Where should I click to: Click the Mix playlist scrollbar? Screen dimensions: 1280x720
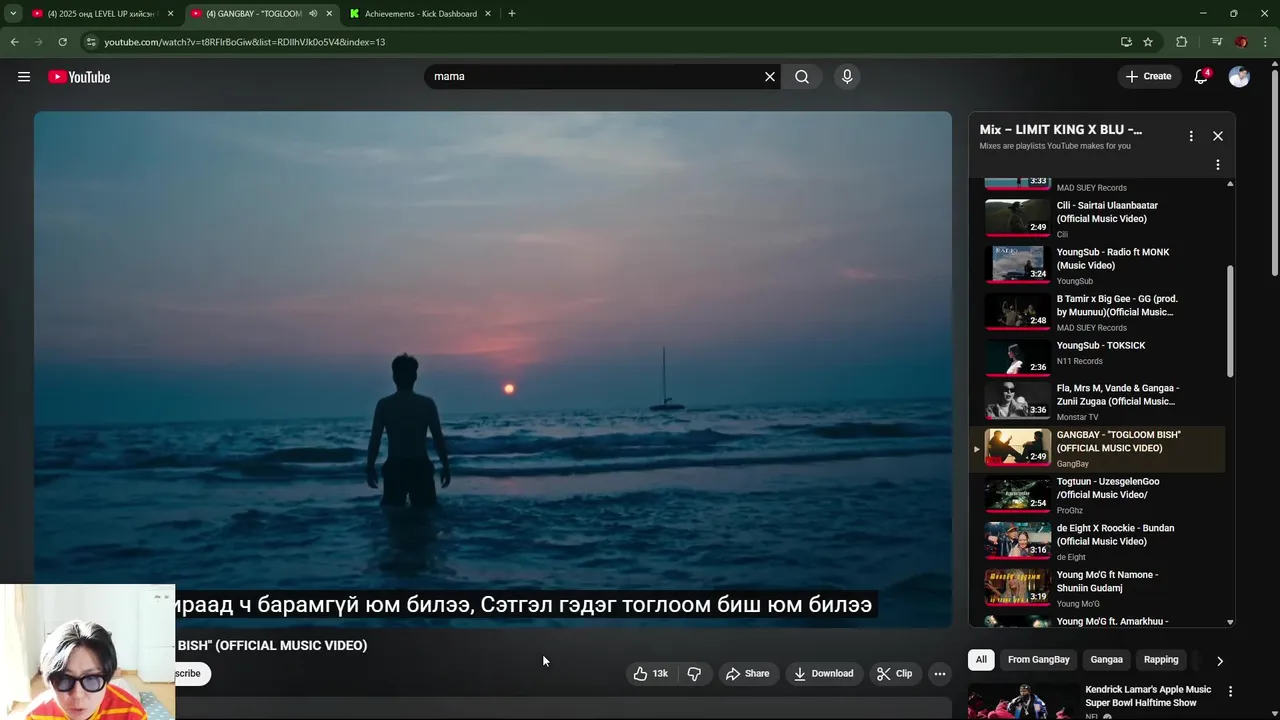pos(1230,320)
